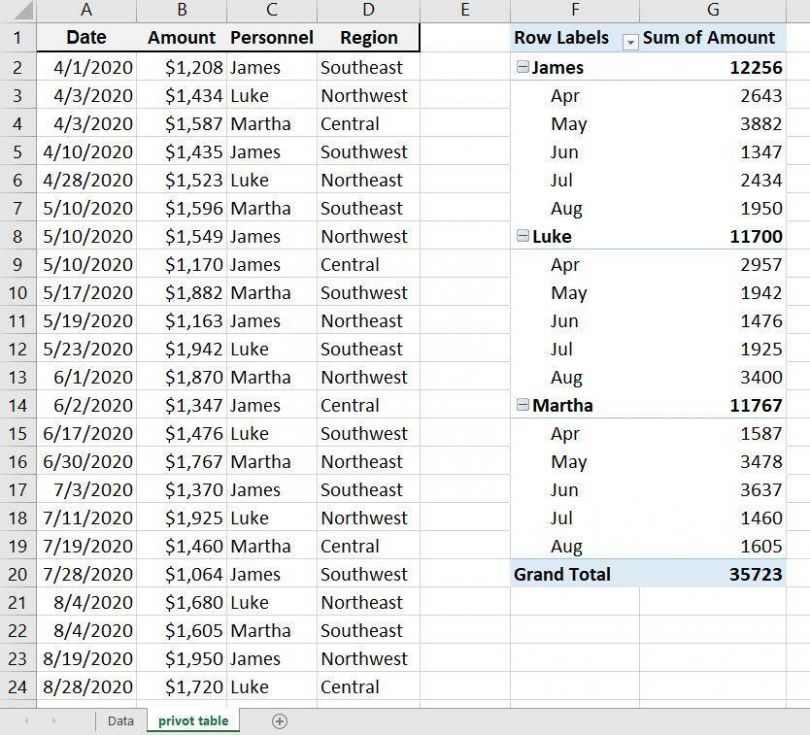The height and width of the screenshot is (735, 810).
Task: Collapse the Luke pivot group
Action: [521, 236]
